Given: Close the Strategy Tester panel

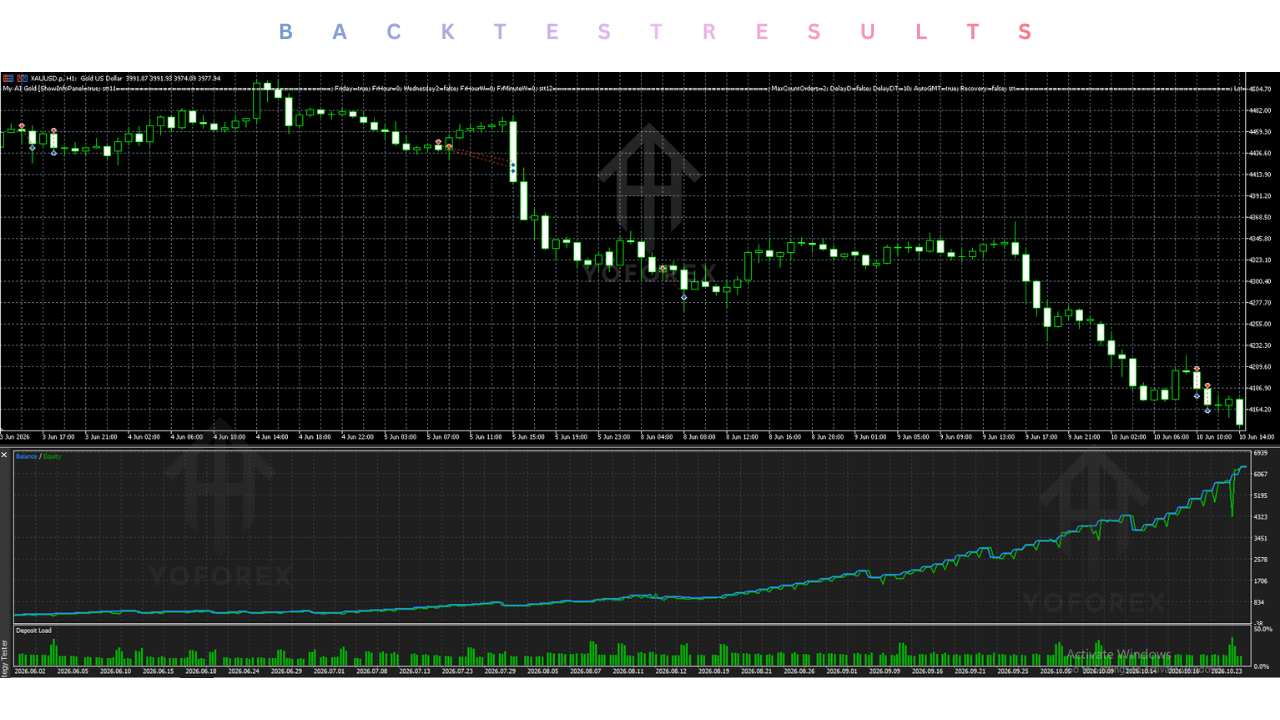Looking at the screenshot, I should [4, 455].
